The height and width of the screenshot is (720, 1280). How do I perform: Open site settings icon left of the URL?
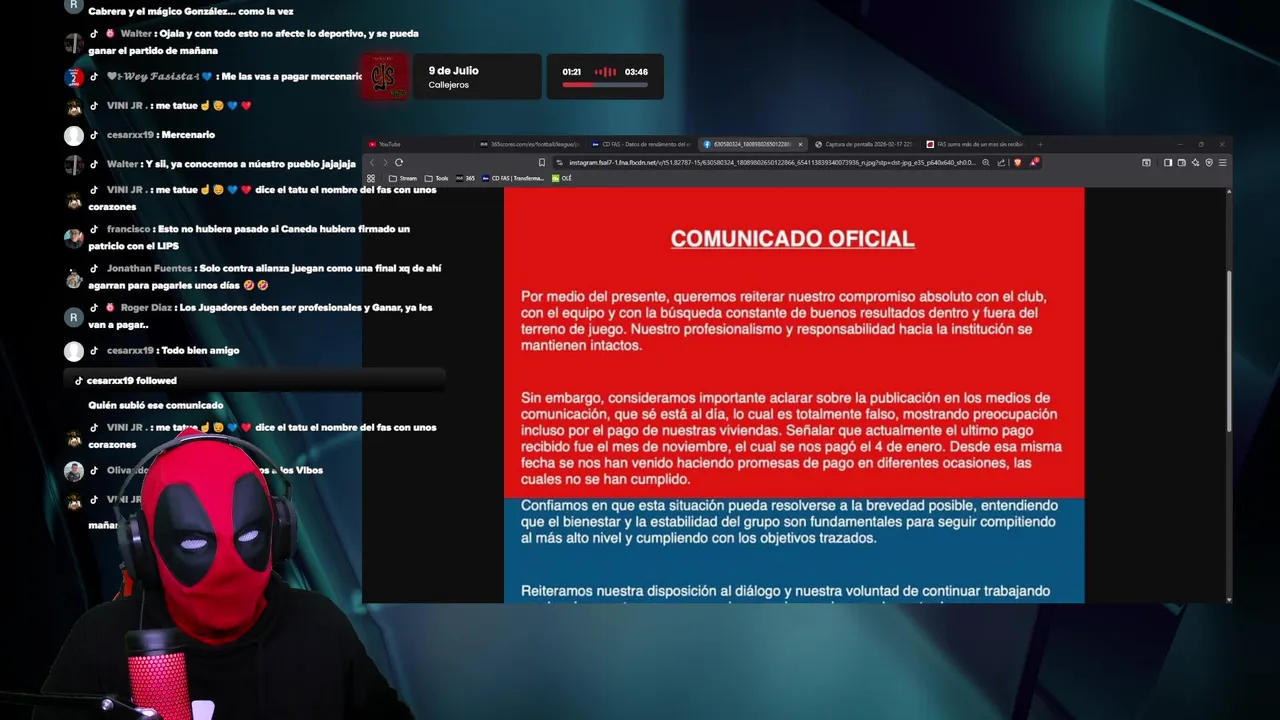pyautogui.click(x=559, y=162)
